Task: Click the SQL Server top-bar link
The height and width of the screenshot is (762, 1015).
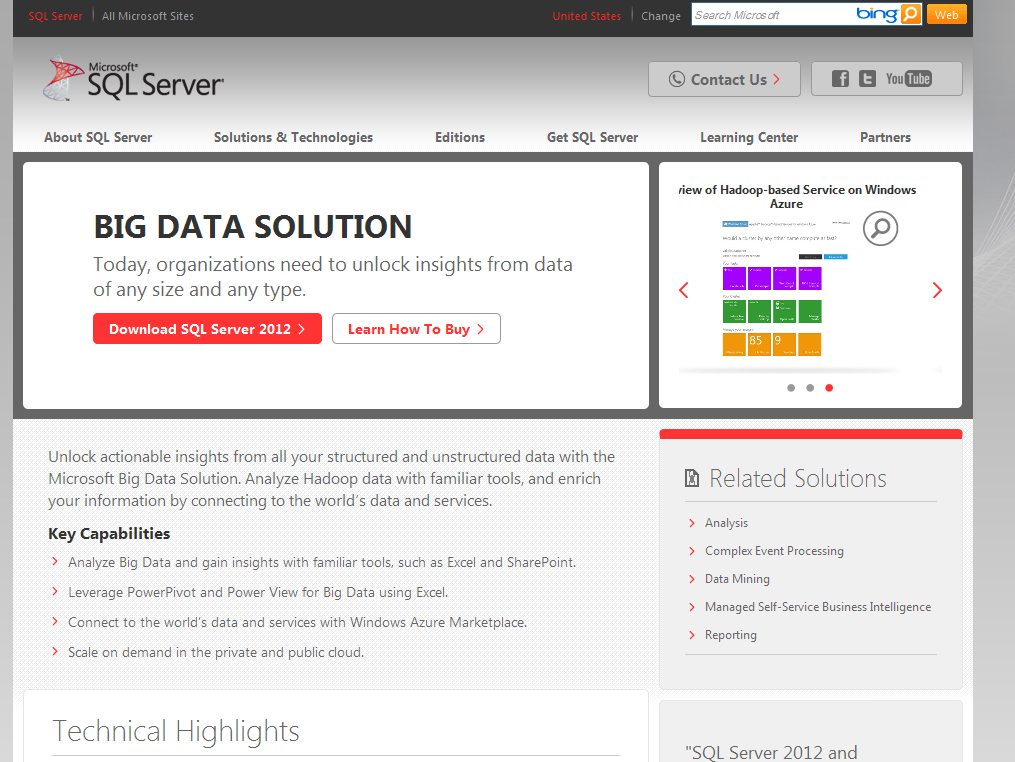Action: (55, 16)
